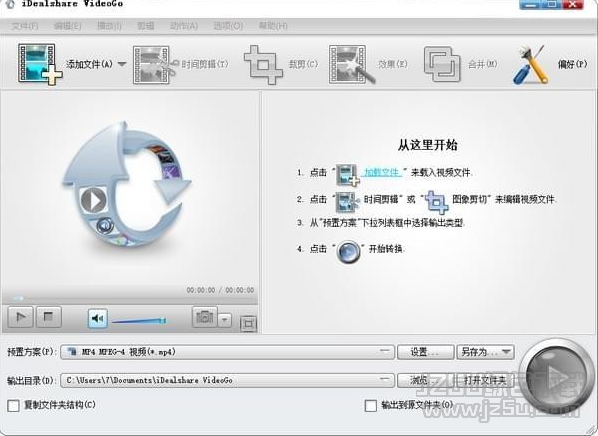Open the 文件(F) menu
The width and height of the screenshot is (598, 436).
coord(25,26)
